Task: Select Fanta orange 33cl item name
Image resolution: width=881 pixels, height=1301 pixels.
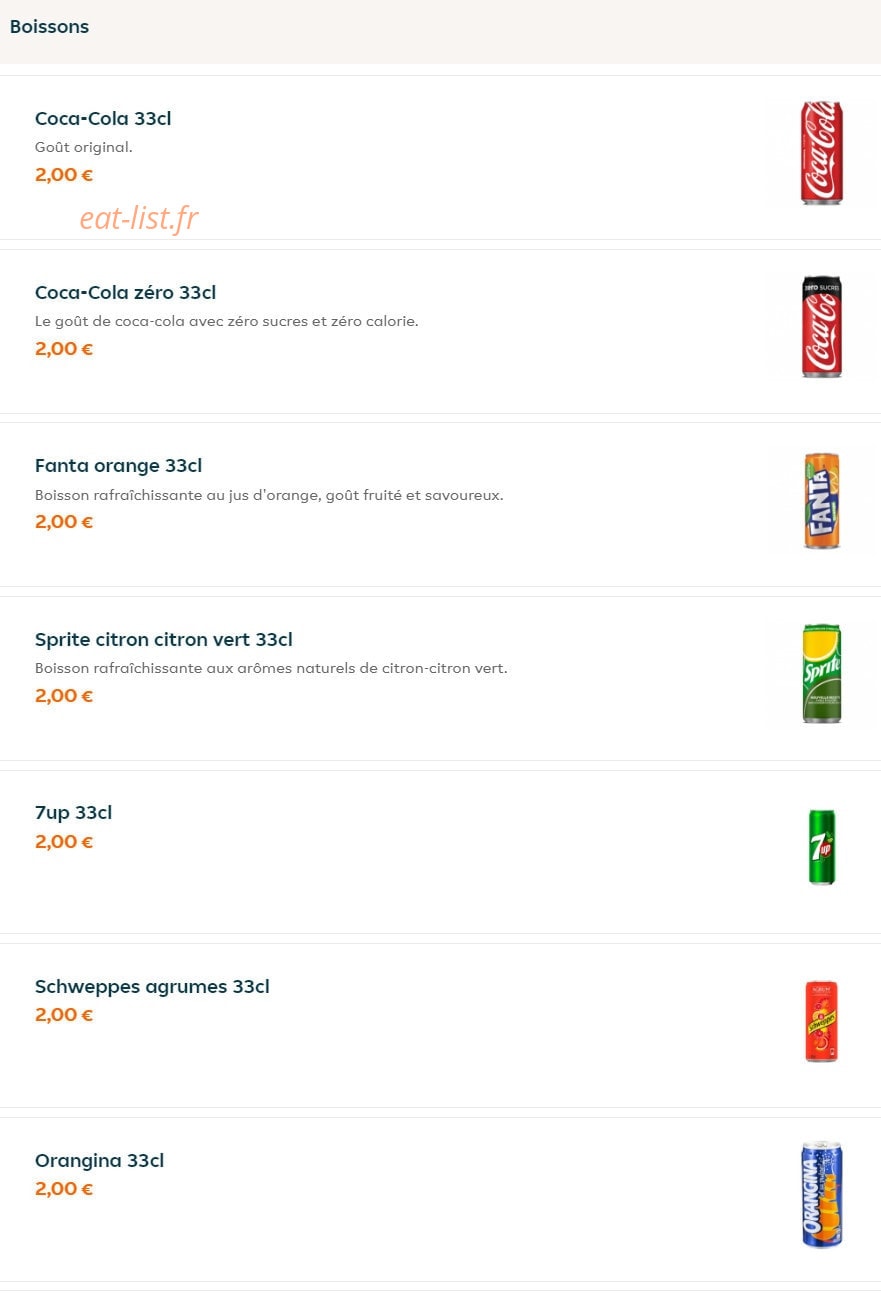Action: click(x=118, y=465)
